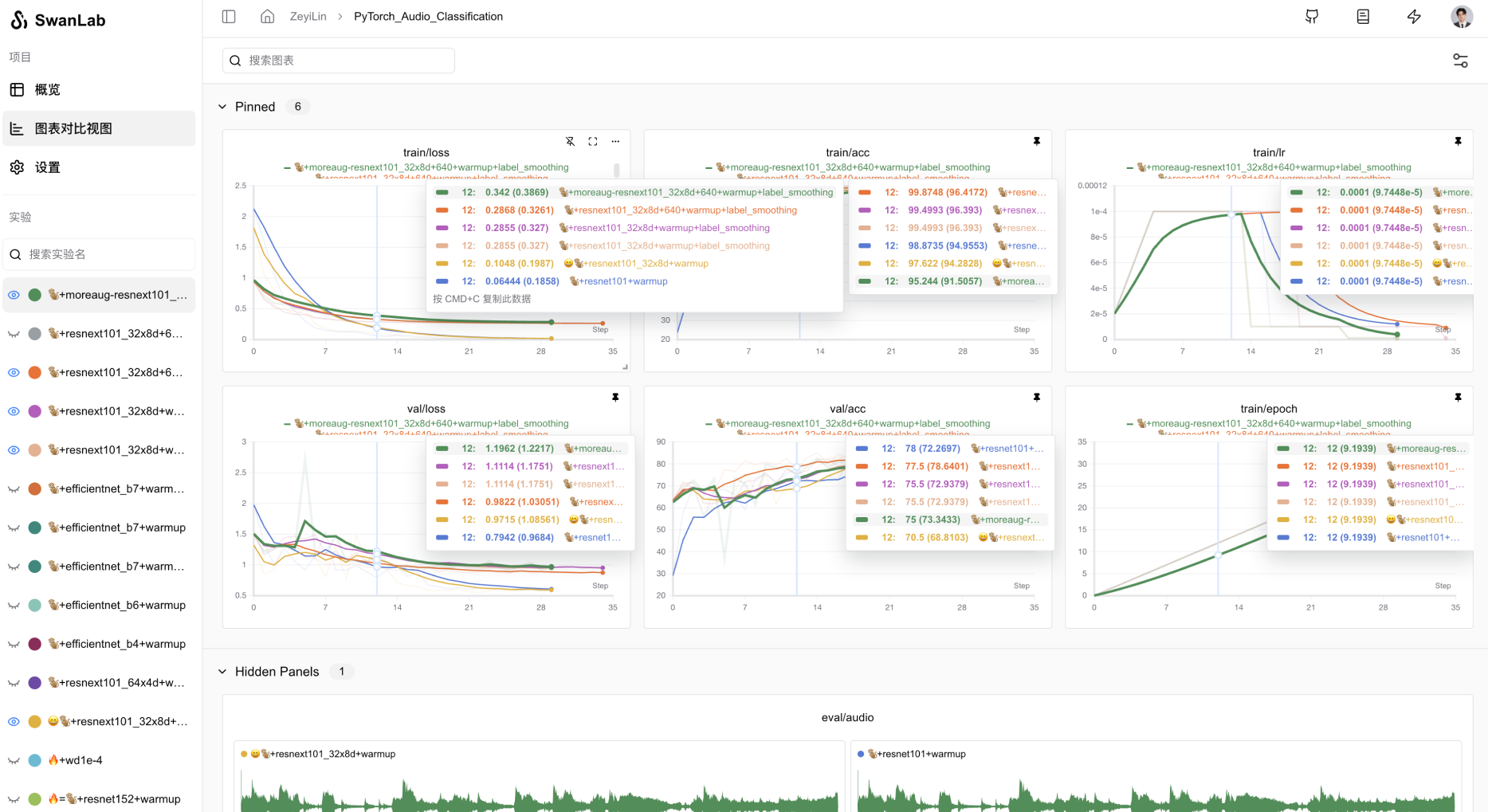The width and height of the screenshot is (1488, 812).
Task: Unpin the val/acc chart
Action: (x=1036, y=397)
